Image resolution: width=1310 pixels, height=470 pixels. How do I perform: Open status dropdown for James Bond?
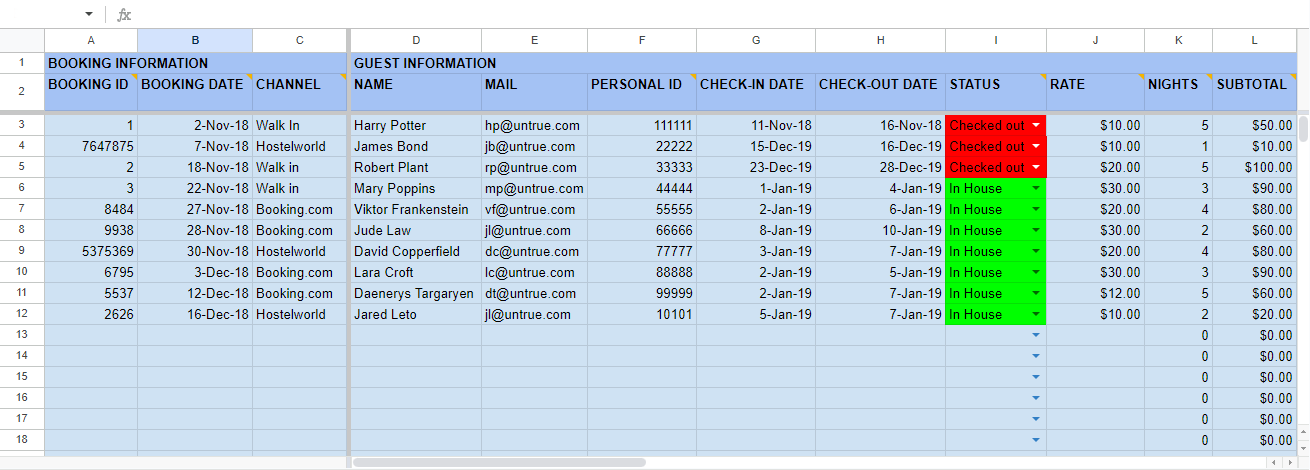pyautogui.click(x=1036, y=147)
